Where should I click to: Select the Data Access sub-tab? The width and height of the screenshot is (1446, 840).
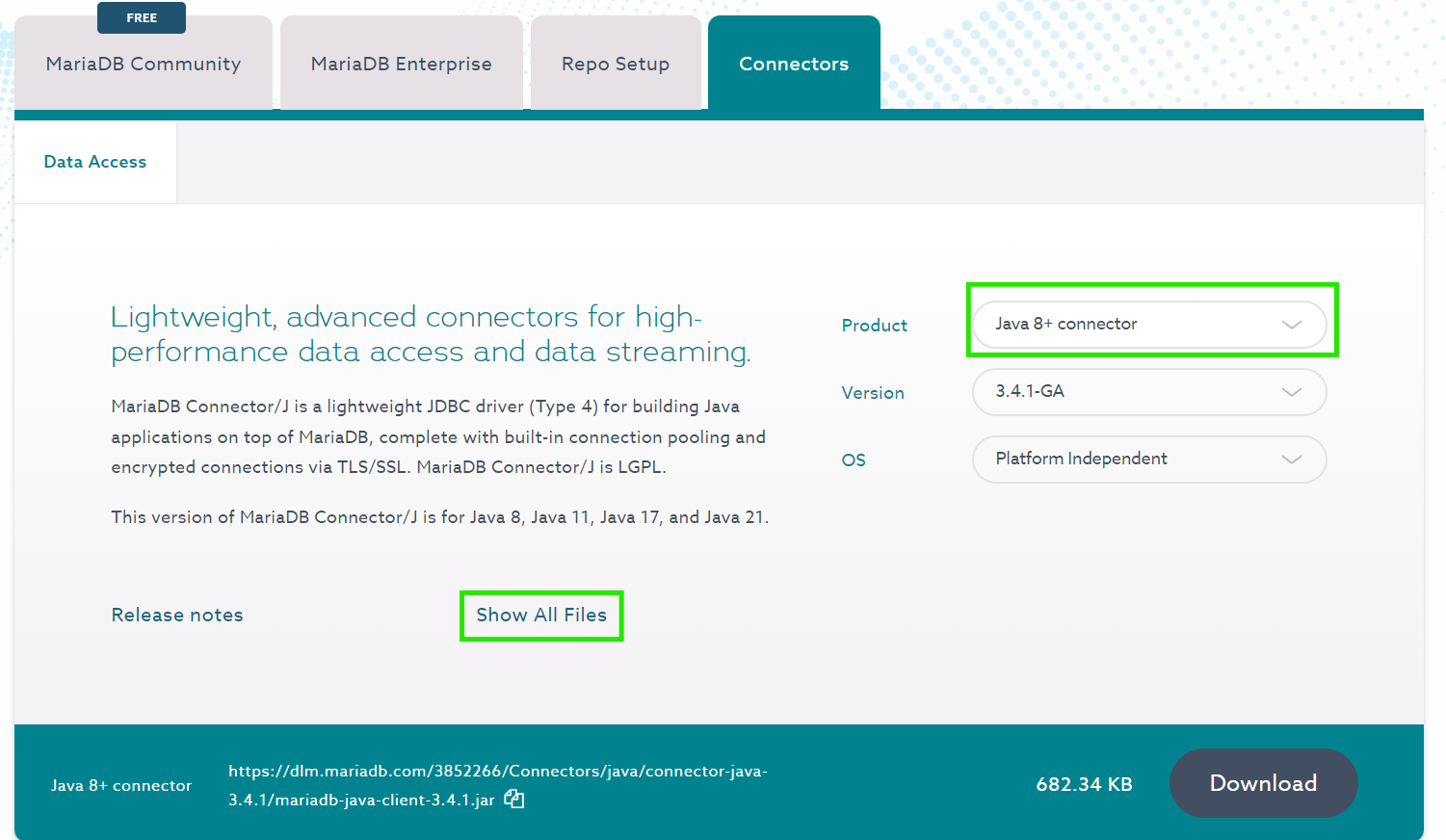pyautogui.click(x=95, y=162)
